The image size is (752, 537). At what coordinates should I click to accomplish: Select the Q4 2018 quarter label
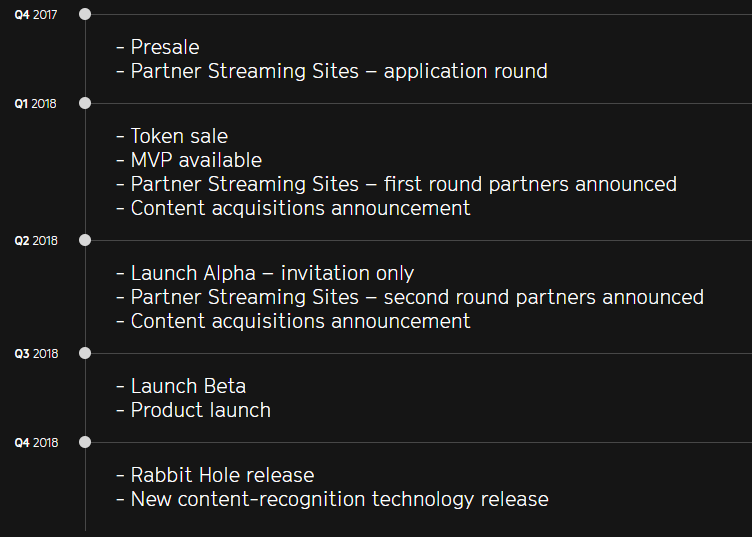coord(36,443)
